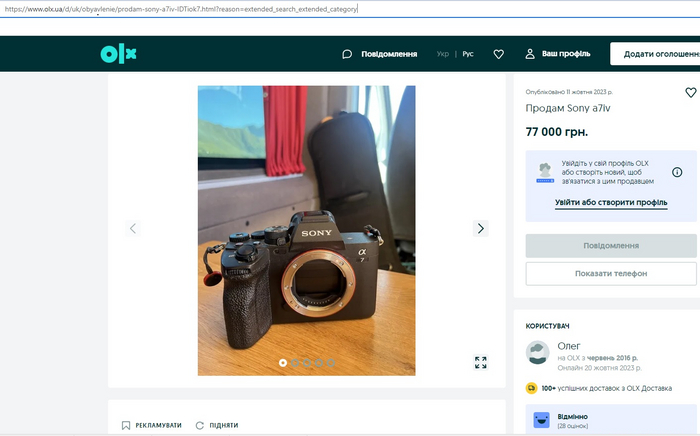Click КОРИСТУВАЧ section heading
The height and width of the screenshot is (436, 700).
point(547,326)
